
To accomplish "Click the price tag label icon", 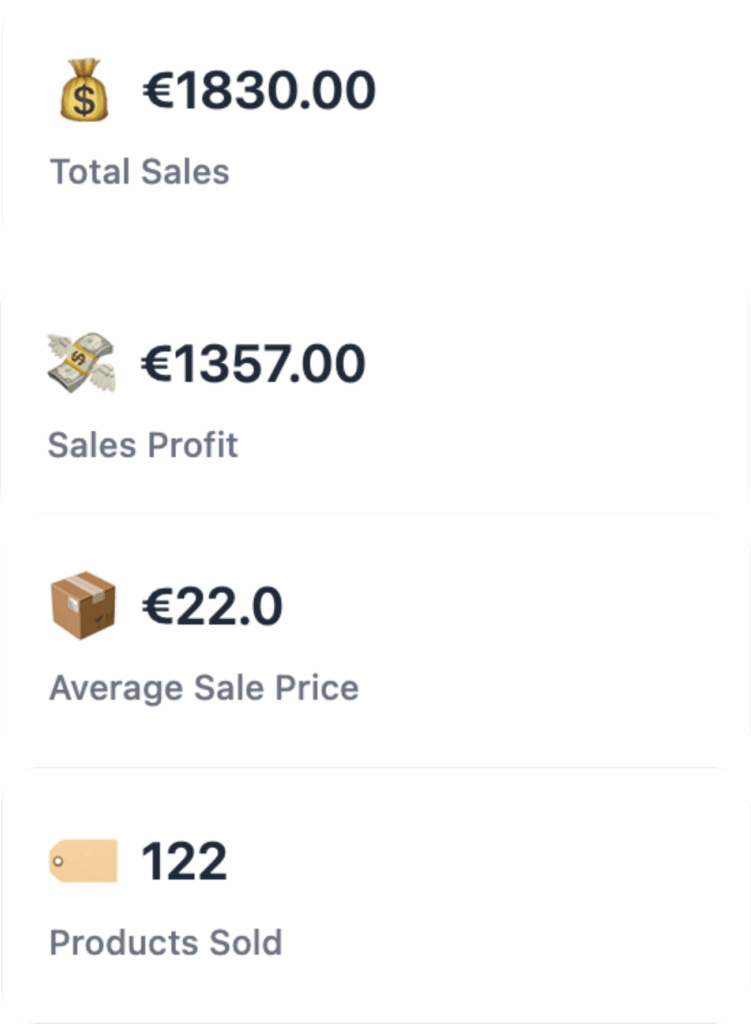I will click(83, 861).
